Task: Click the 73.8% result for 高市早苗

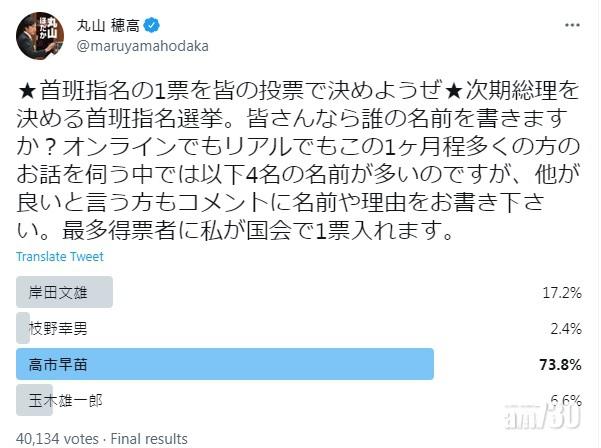Action: pos(563,364)
